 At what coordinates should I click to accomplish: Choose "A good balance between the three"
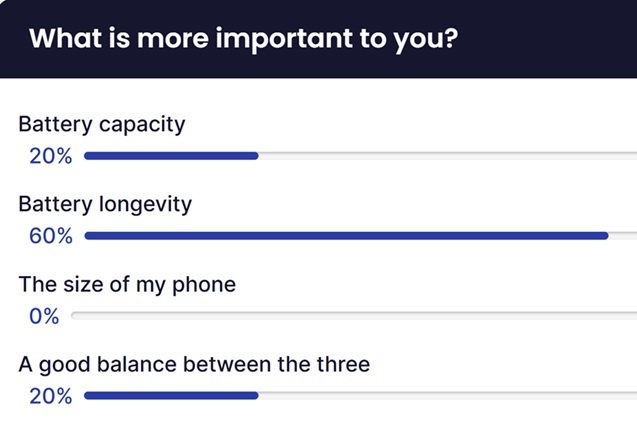(x=194, y=365)
